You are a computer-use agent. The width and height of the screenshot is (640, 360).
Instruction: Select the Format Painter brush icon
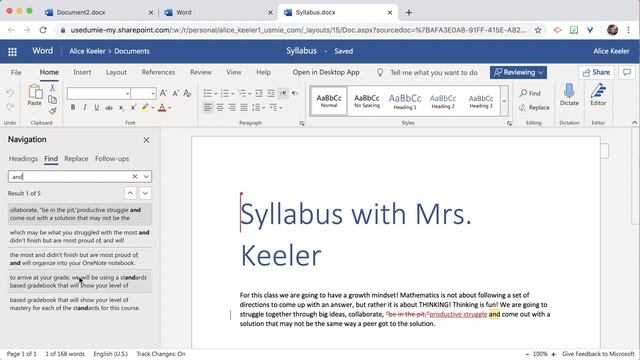(52, 111)
